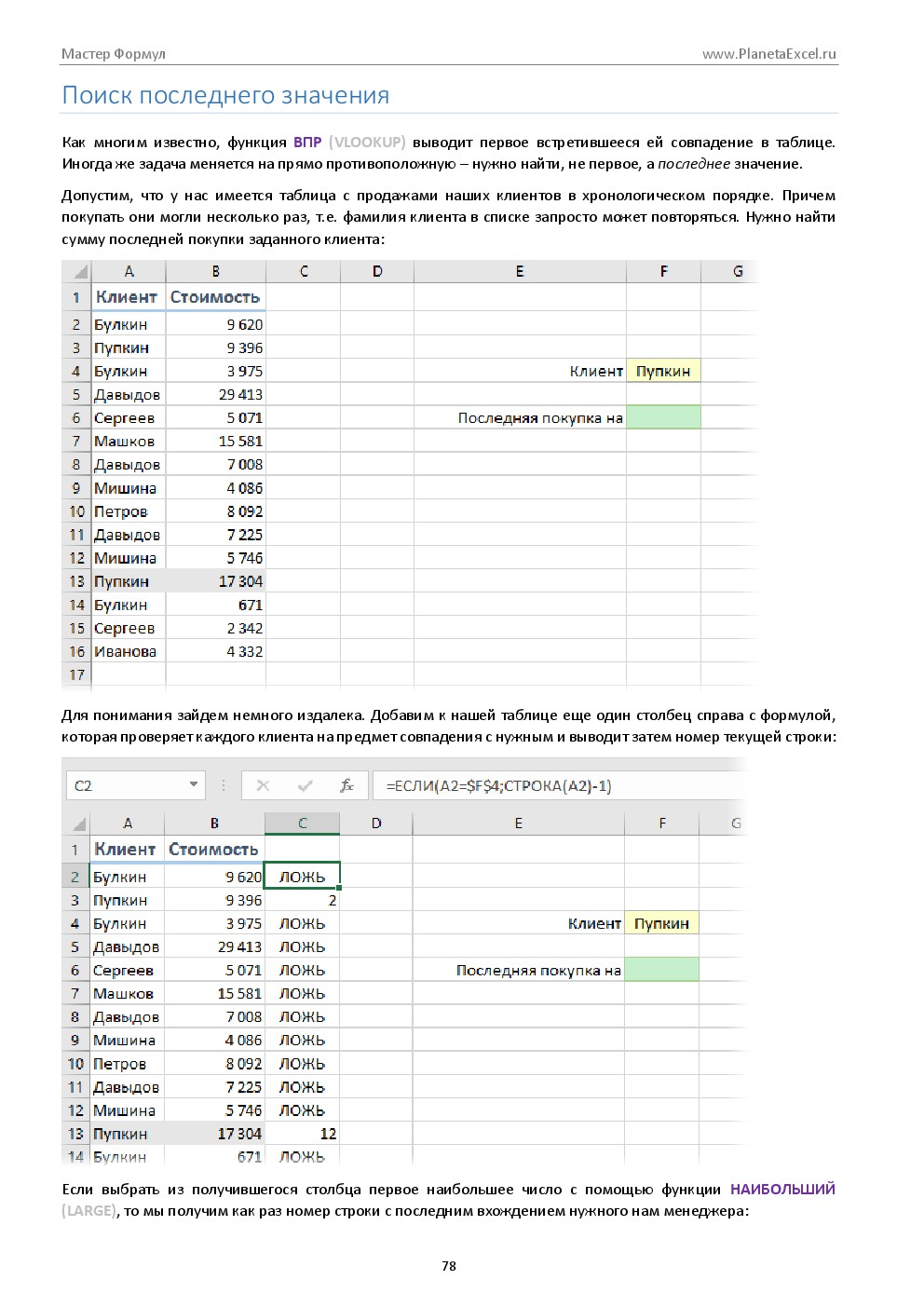Image resolution: width=924 pixels, height=1307 pixels.
Task: Select row 13 header in the first table
Action: click(x=76, y=581)
